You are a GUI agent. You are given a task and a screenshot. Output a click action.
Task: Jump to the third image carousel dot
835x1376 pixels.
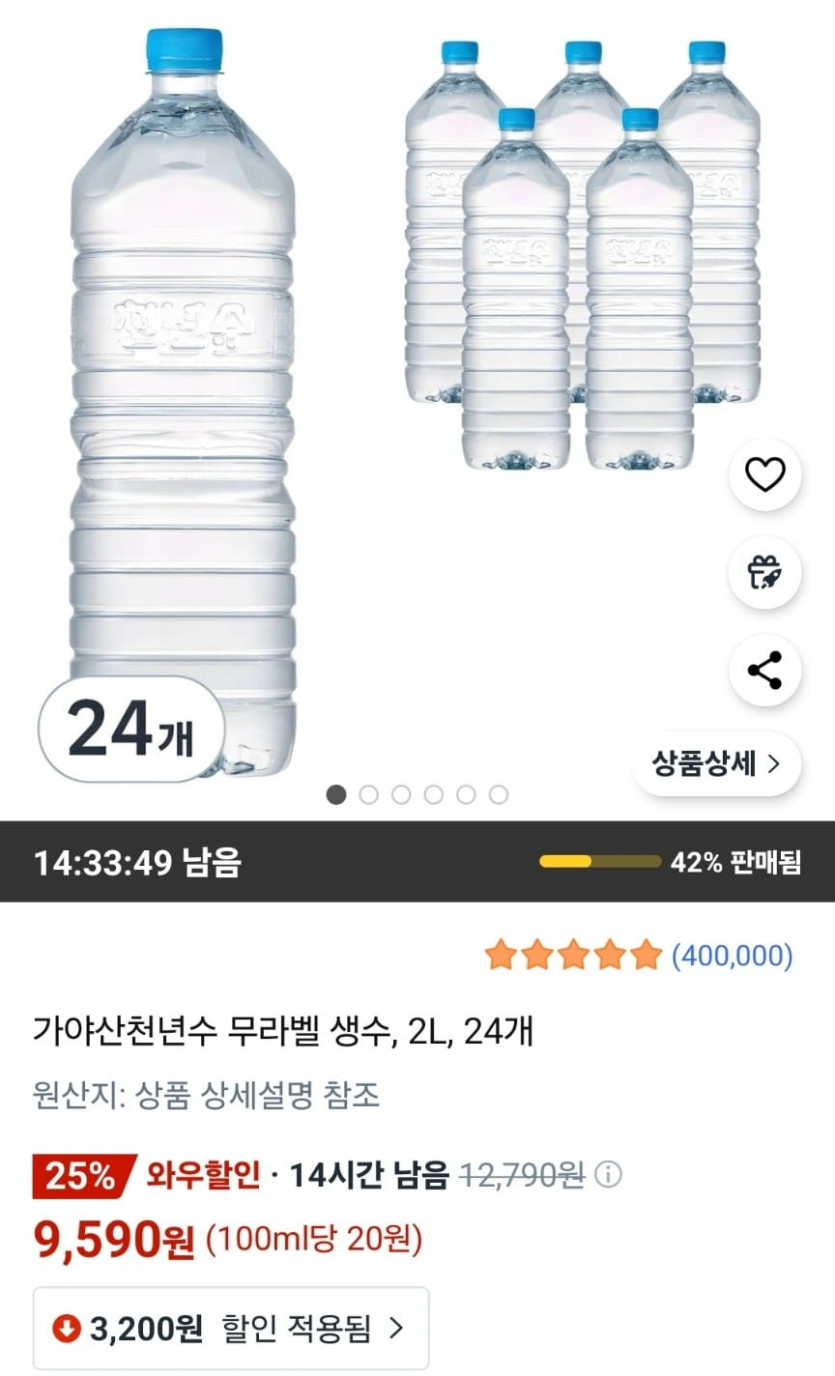(x=401, y=795)
